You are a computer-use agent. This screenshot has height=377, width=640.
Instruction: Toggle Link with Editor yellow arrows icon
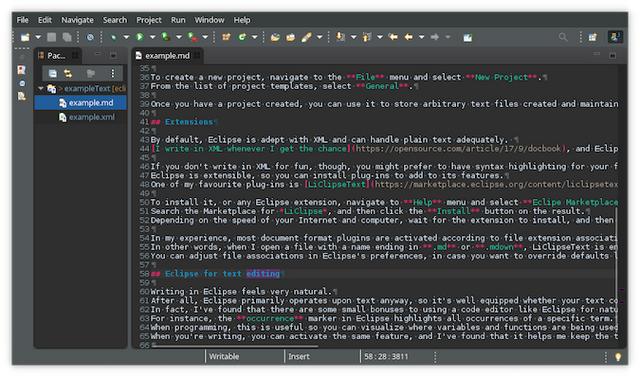tap(68, 73)
